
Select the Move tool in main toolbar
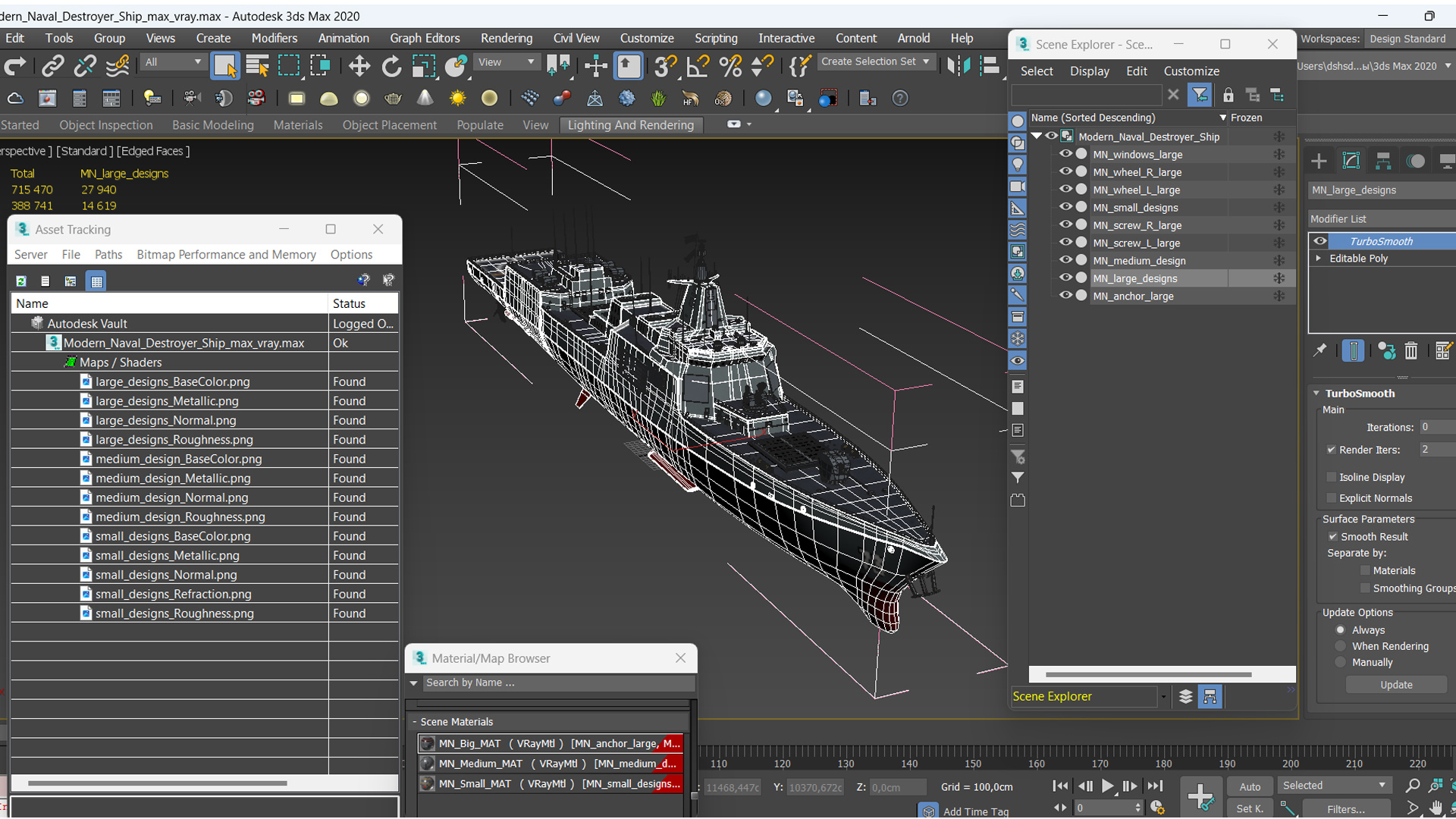point(359,67)
